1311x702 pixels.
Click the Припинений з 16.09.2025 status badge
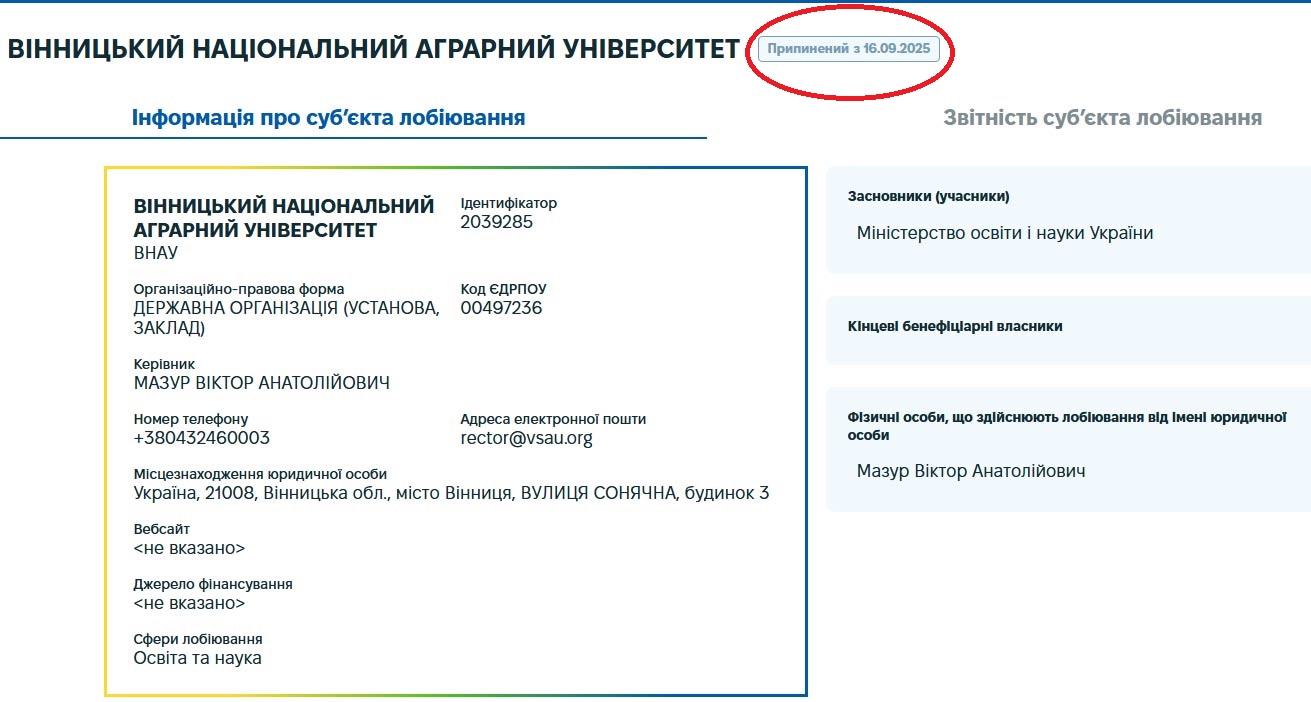coord(848,49)
